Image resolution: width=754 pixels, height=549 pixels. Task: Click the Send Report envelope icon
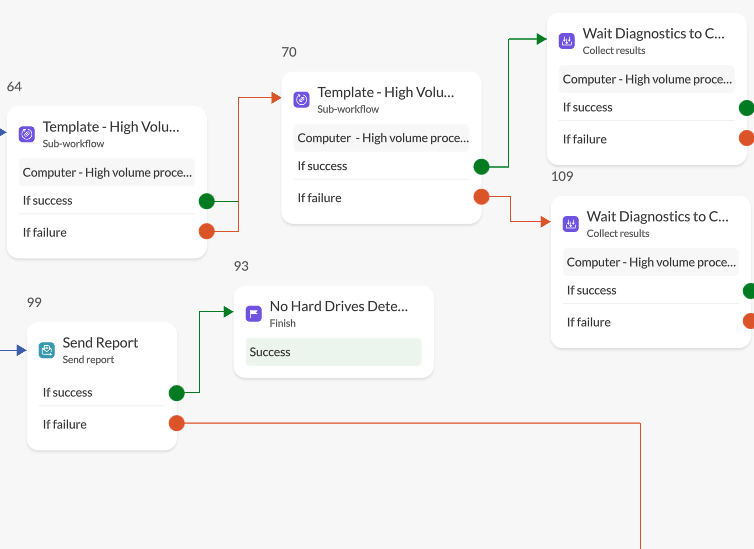click(x=47, y=350)
